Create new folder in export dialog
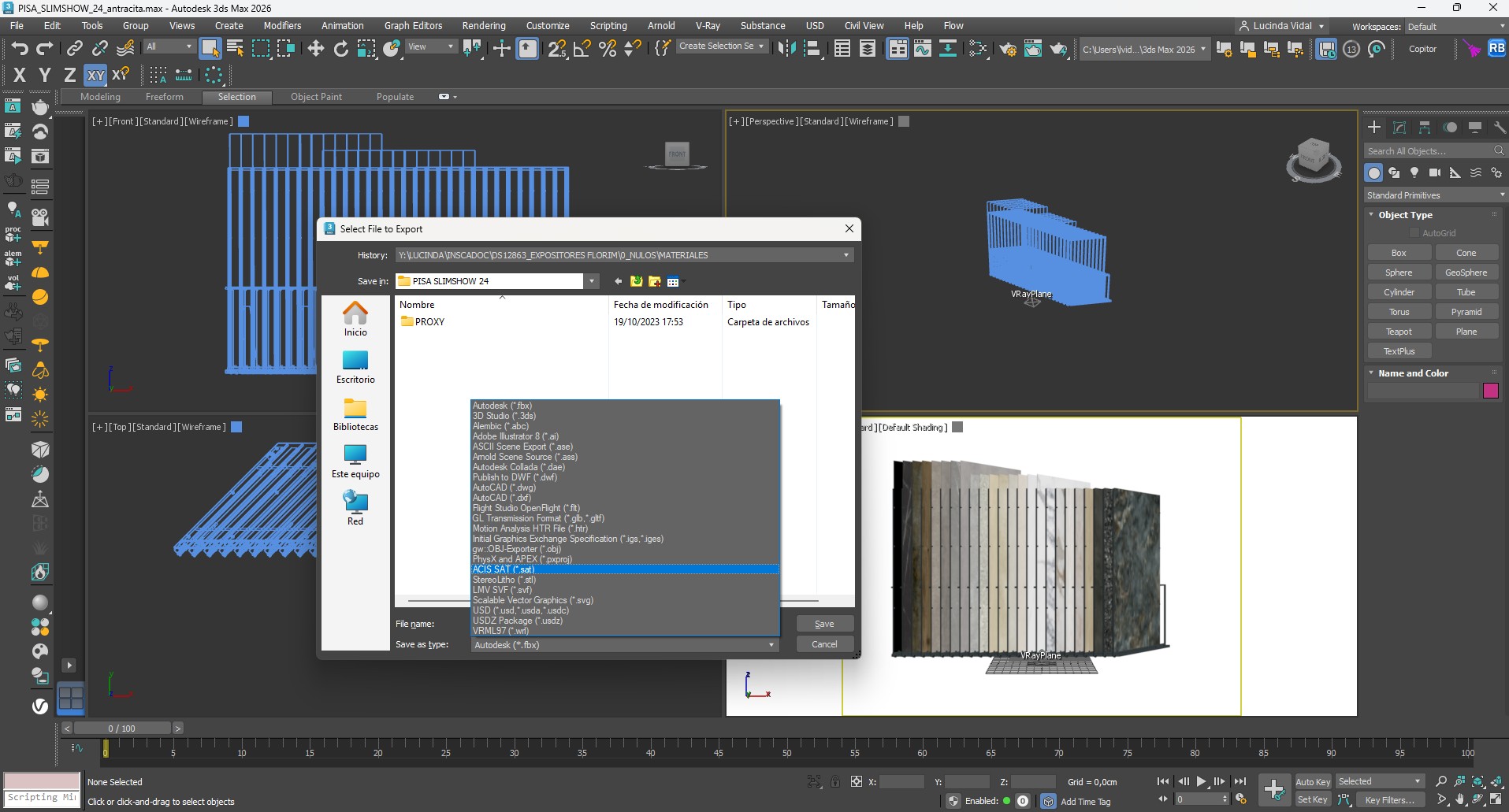Image resolution: width=1509 pixels, height=812 pixels. (x=655, y=281)
